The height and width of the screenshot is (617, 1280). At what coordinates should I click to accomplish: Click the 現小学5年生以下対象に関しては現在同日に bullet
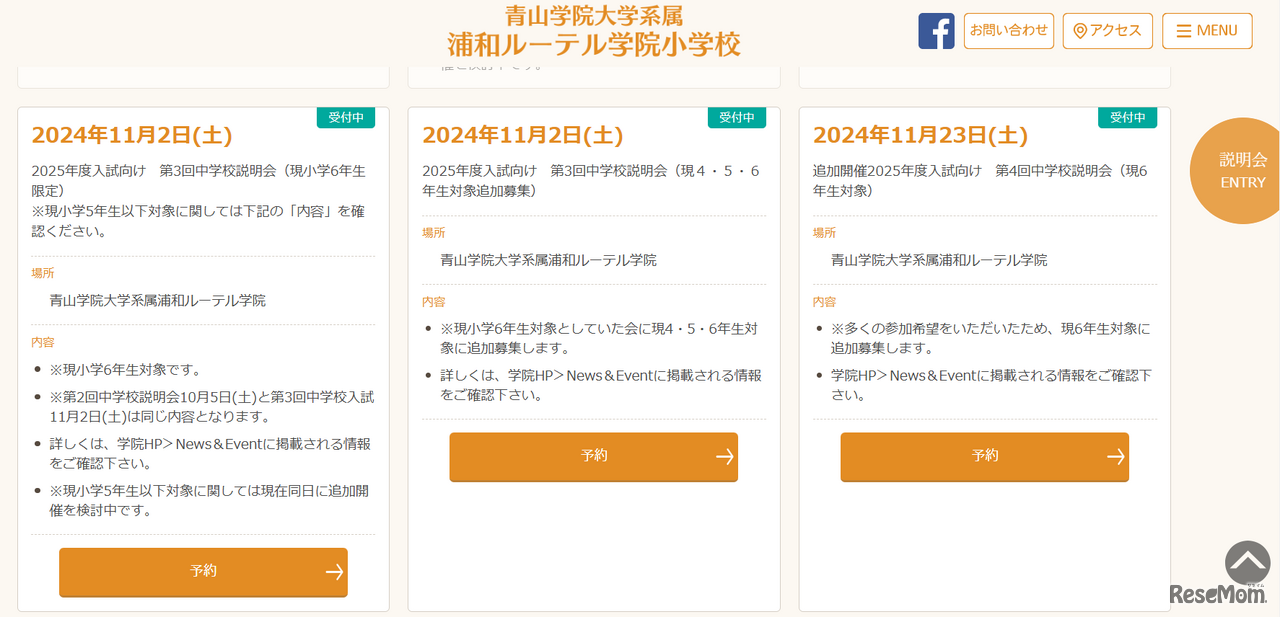(210, 500)
